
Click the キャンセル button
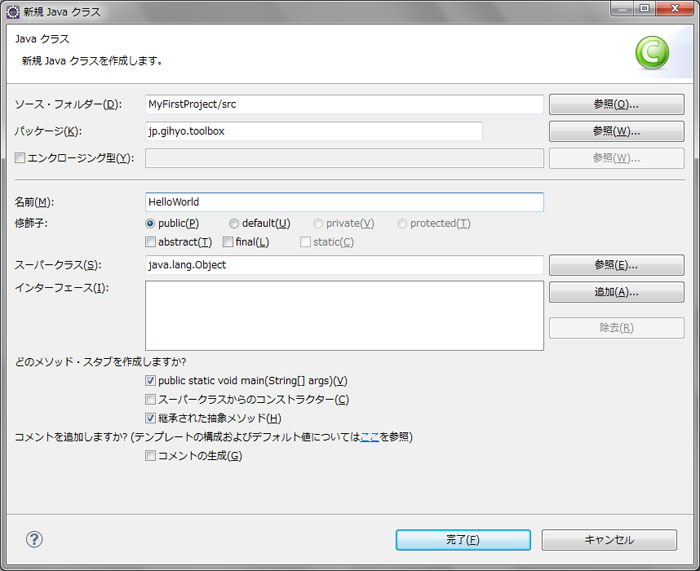(x=609, y=540)
